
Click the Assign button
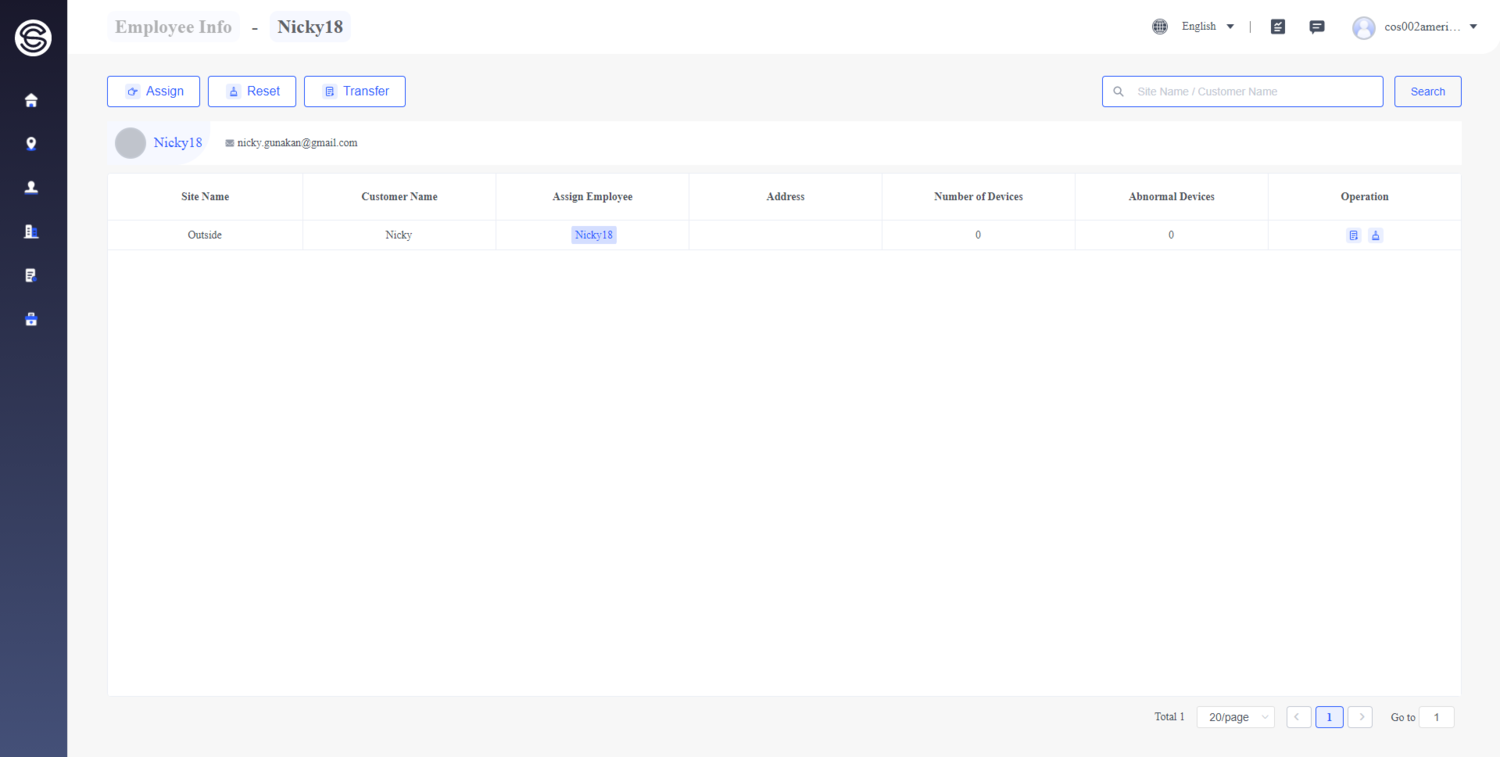(x=153, y=91)
